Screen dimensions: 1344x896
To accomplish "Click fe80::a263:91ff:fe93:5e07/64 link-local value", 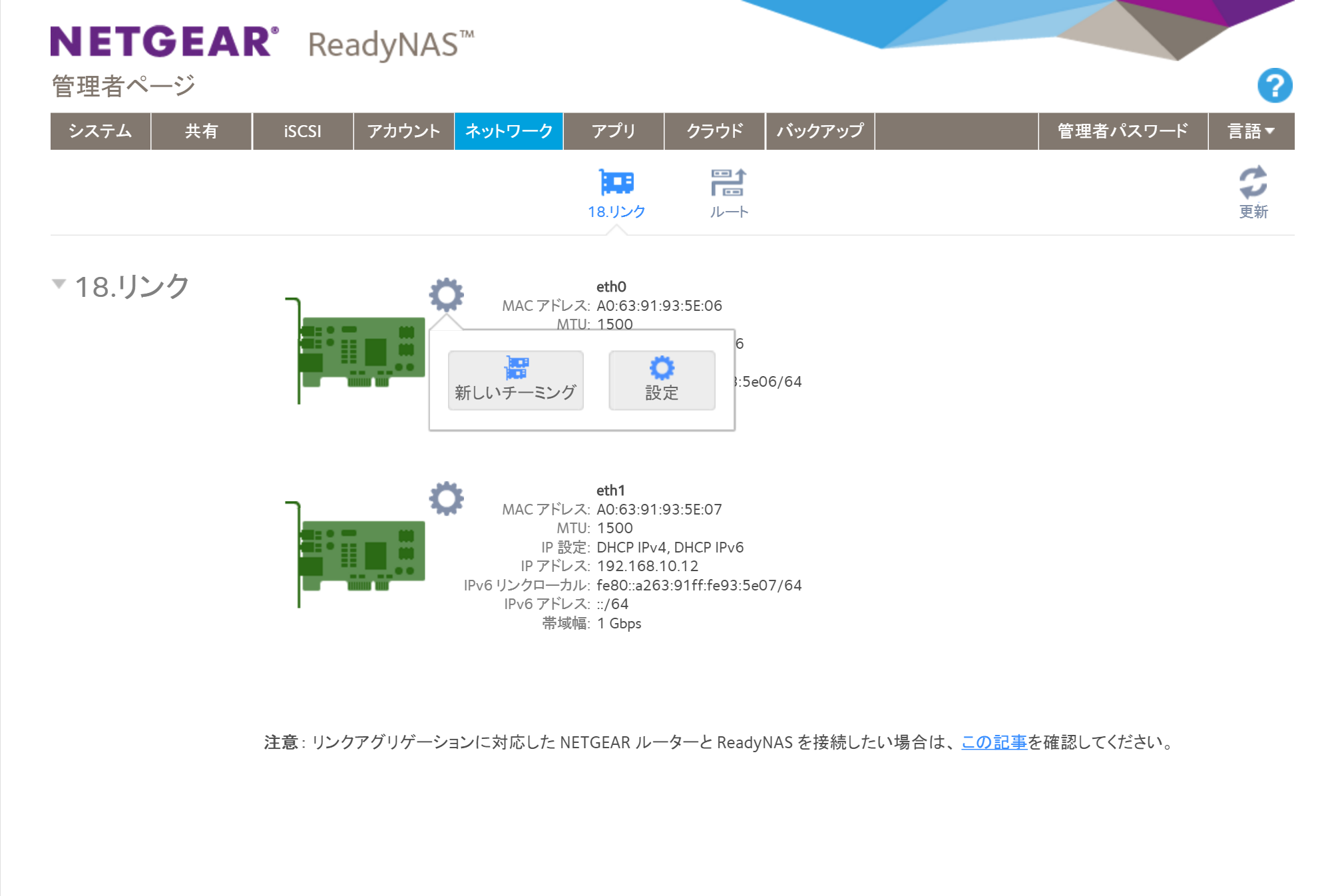I will [699, 585].
